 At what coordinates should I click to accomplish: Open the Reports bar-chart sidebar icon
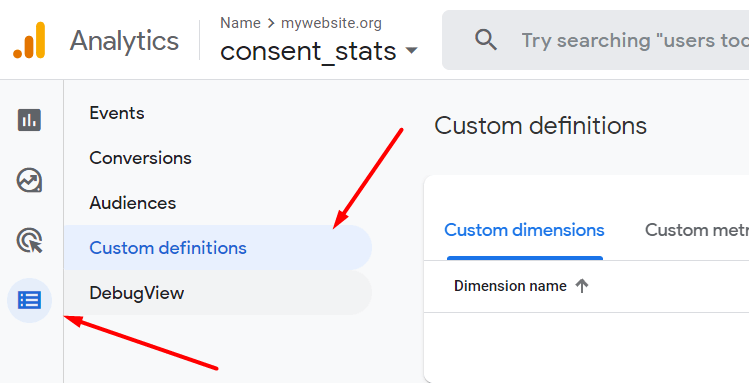29,119
